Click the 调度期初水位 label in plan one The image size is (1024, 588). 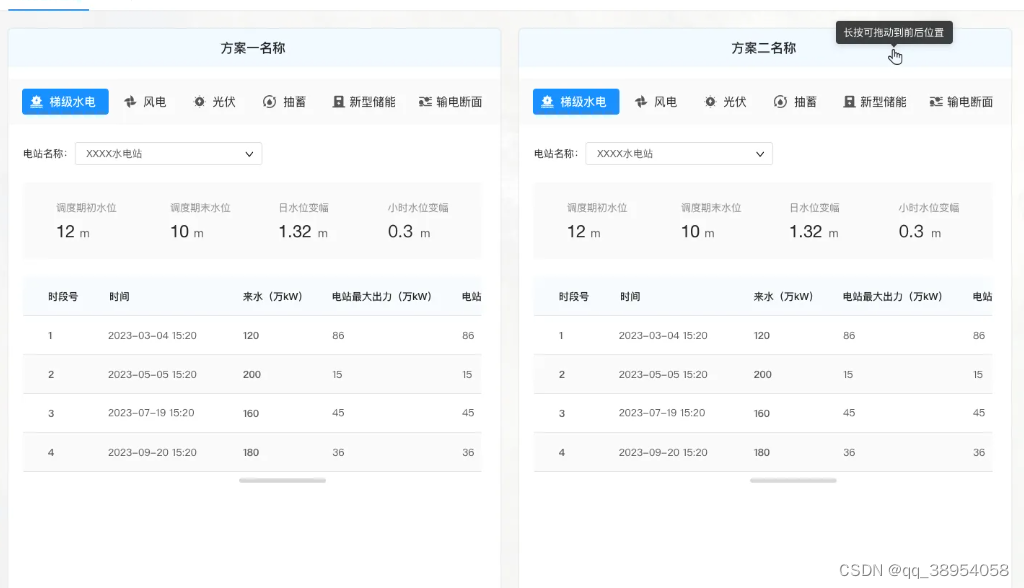tap(86, 208)
